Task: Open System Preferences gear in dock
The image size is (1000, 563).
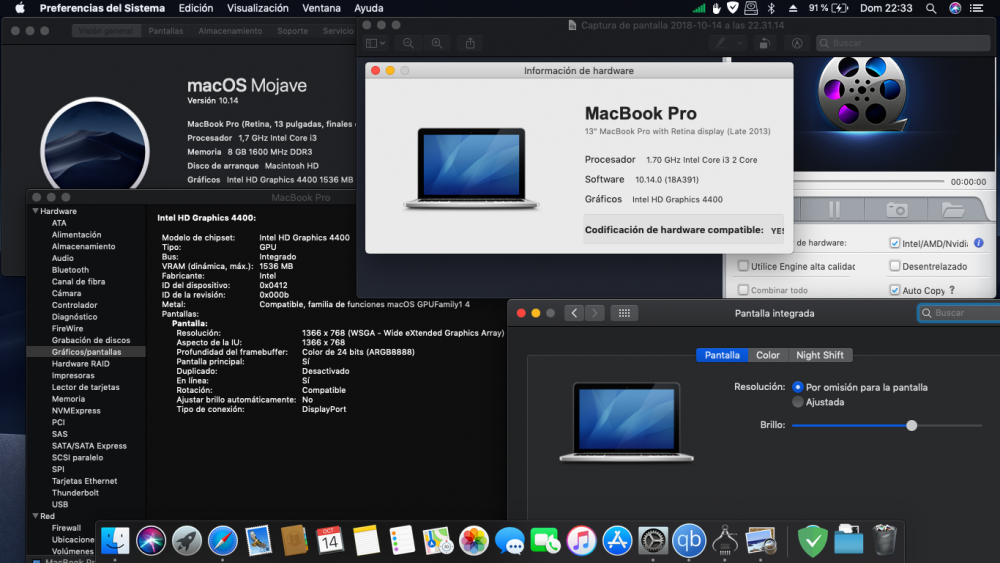Action: [x=653, y=541]
